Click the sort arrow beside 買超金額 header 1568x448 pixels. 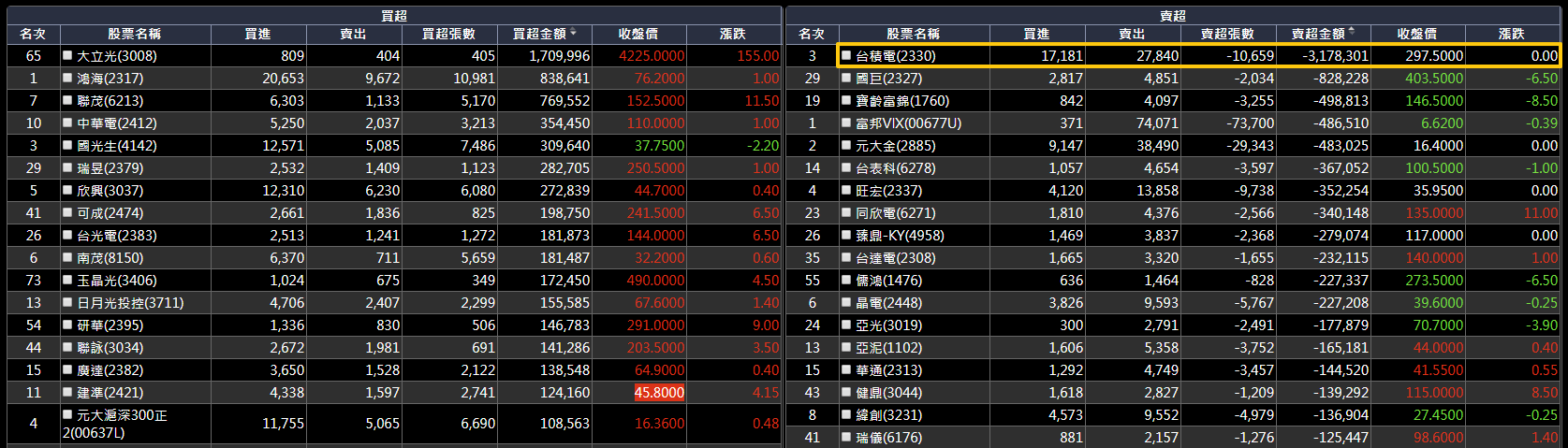[573, 33]
